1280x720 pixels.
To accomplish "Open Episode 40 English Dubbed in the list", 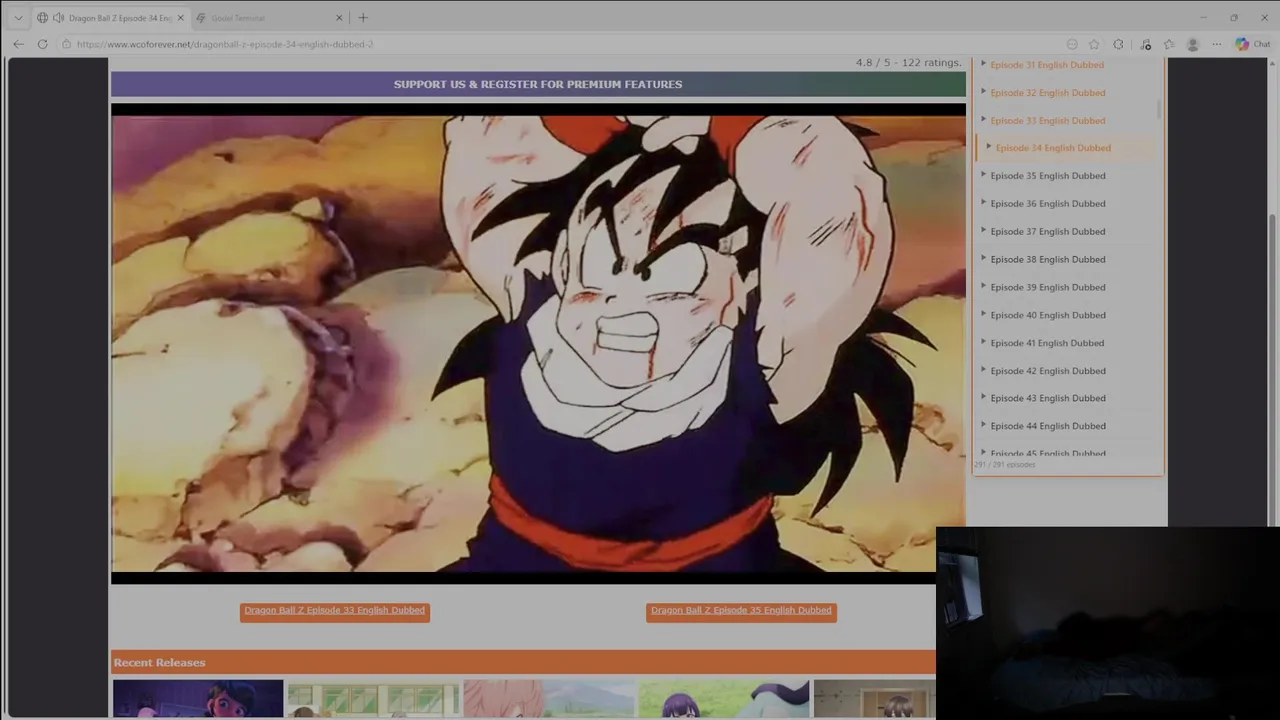I will coord(1047,316).
